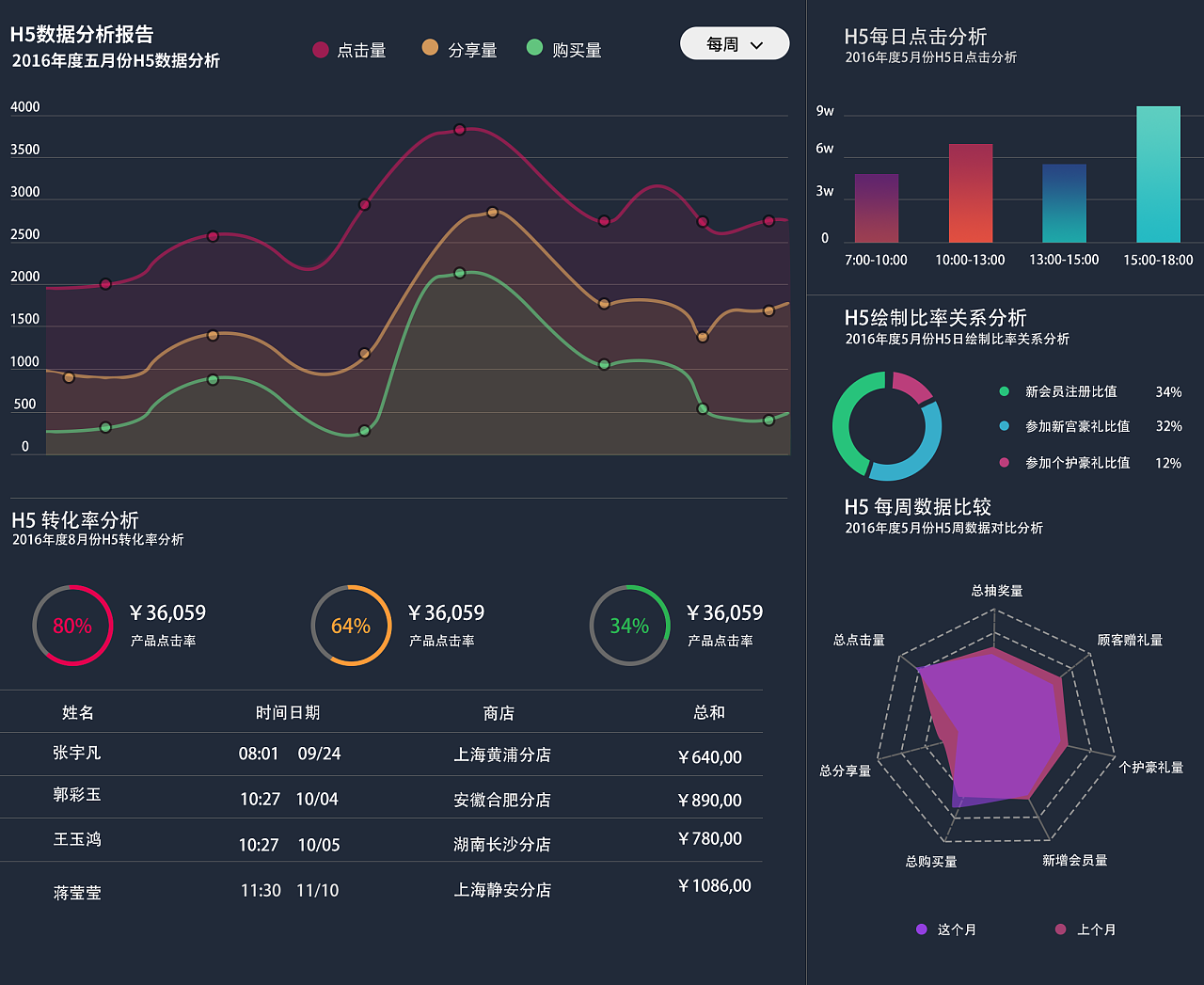1204x985 pixels.
Task: Select the 分享量 legend dot
Action: click(x=429, y=49)
